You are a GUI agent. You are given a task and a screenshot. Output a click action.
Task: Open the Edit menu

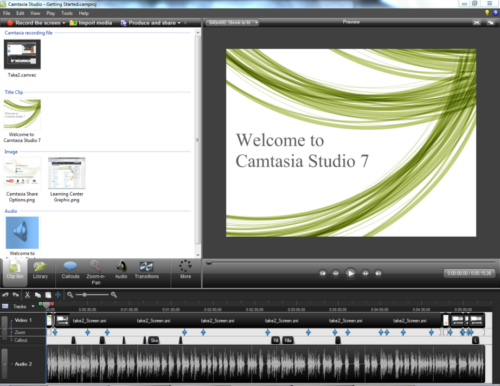[20, 13]
